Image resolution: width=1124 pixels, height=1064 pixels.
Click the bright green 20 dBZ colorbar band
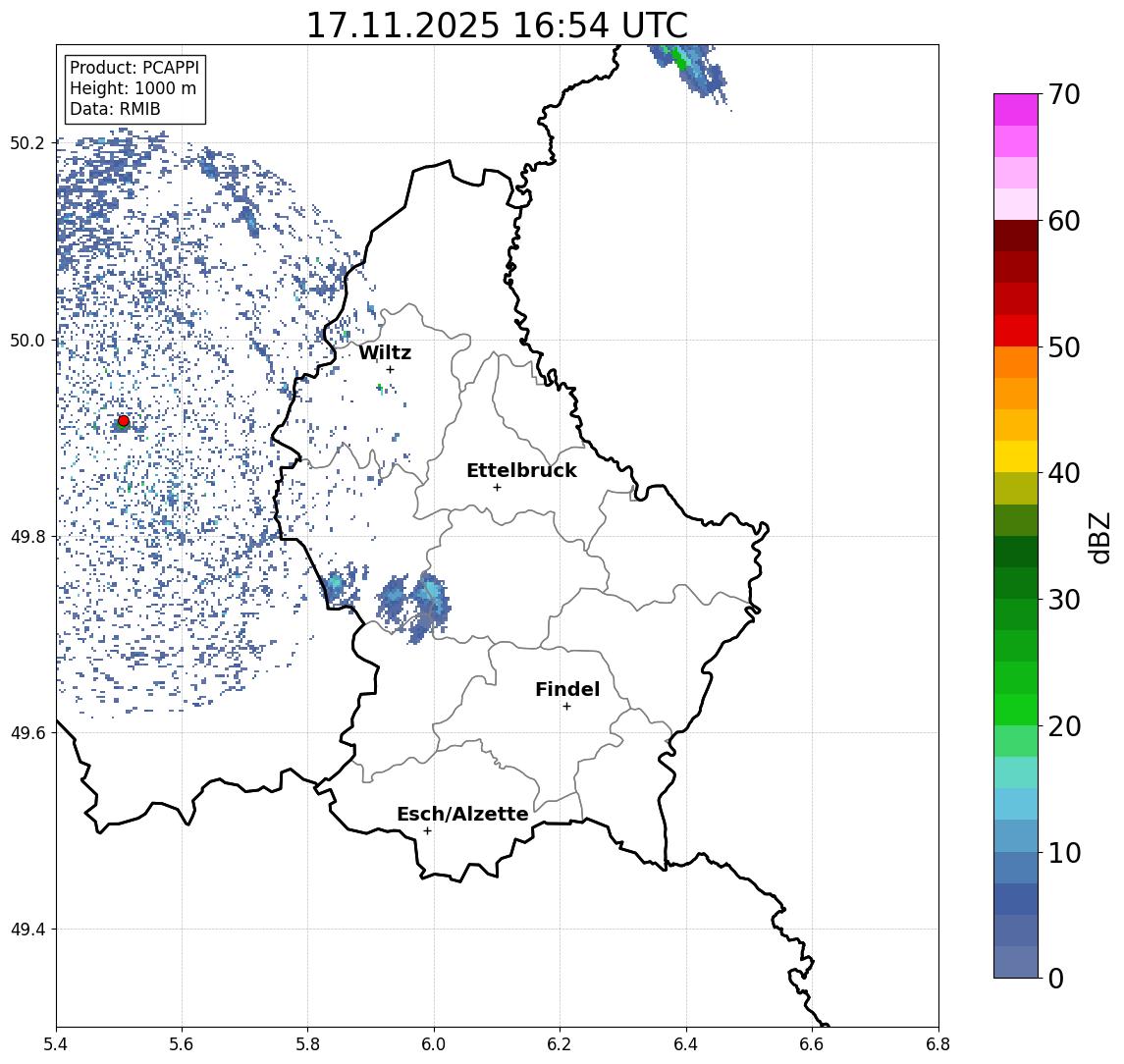[1016, 709]
